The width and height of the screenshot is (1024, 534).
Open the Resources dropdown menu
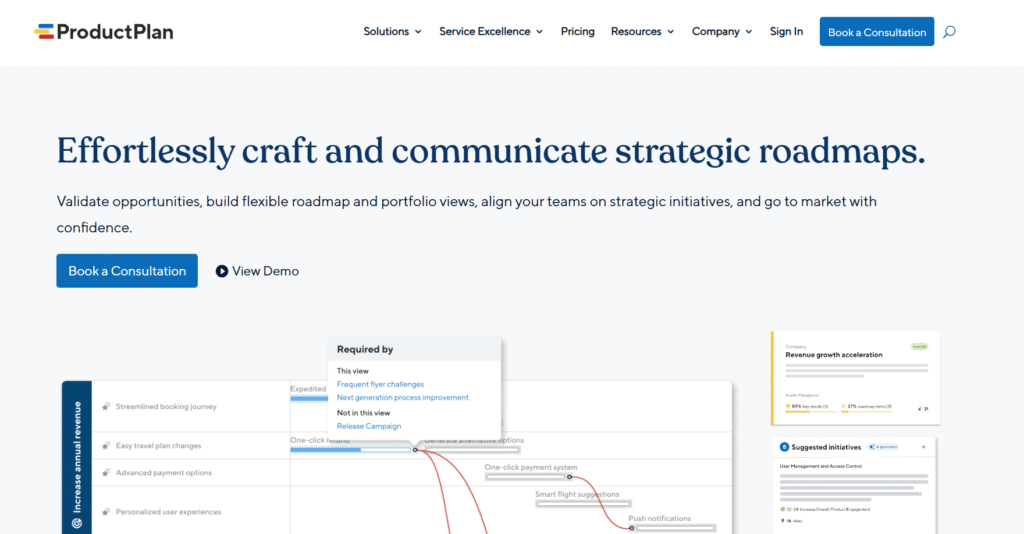pos(642,32)
